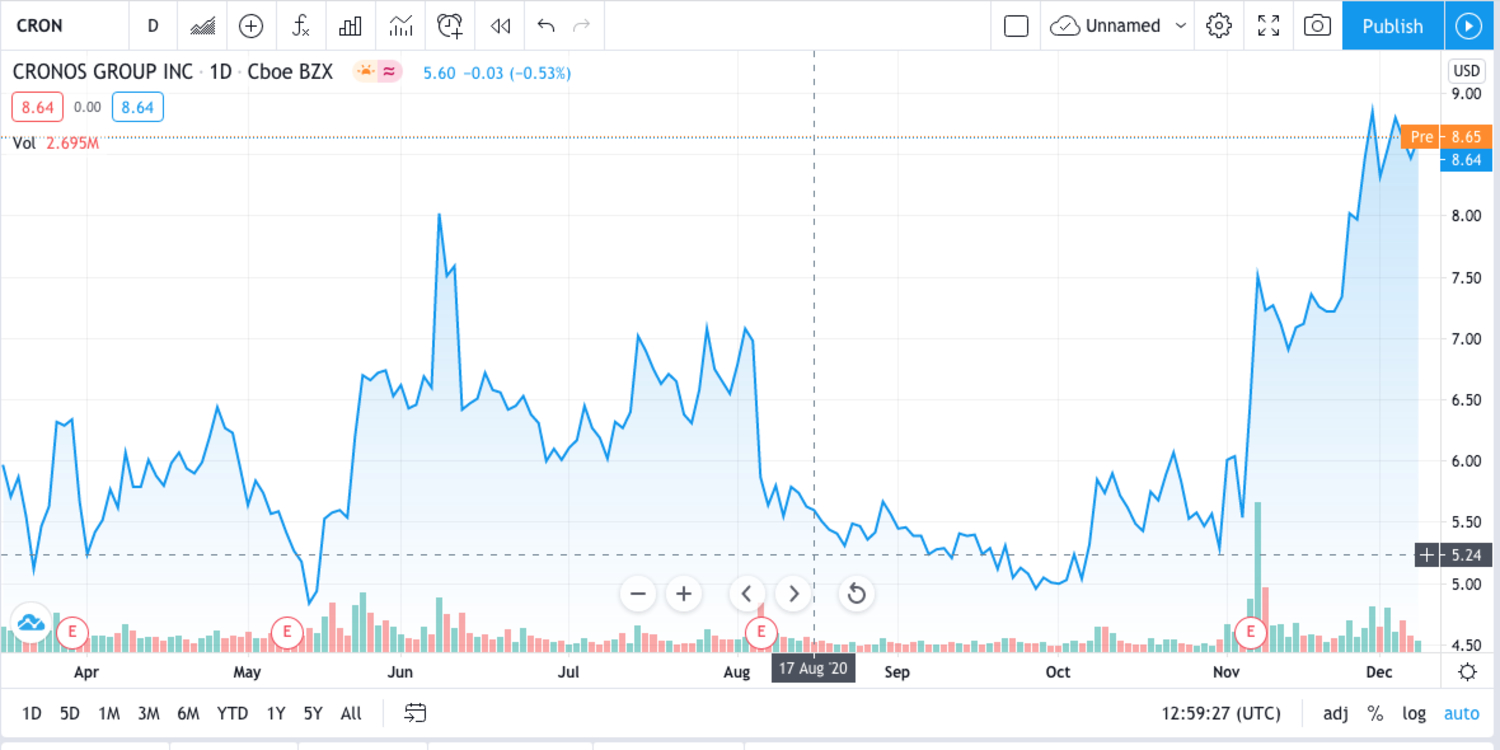Image resolution: width=1500 pixels, height=750 pixels.
Task: Open the USD currency selector
Action: [x=1467, y=71]
